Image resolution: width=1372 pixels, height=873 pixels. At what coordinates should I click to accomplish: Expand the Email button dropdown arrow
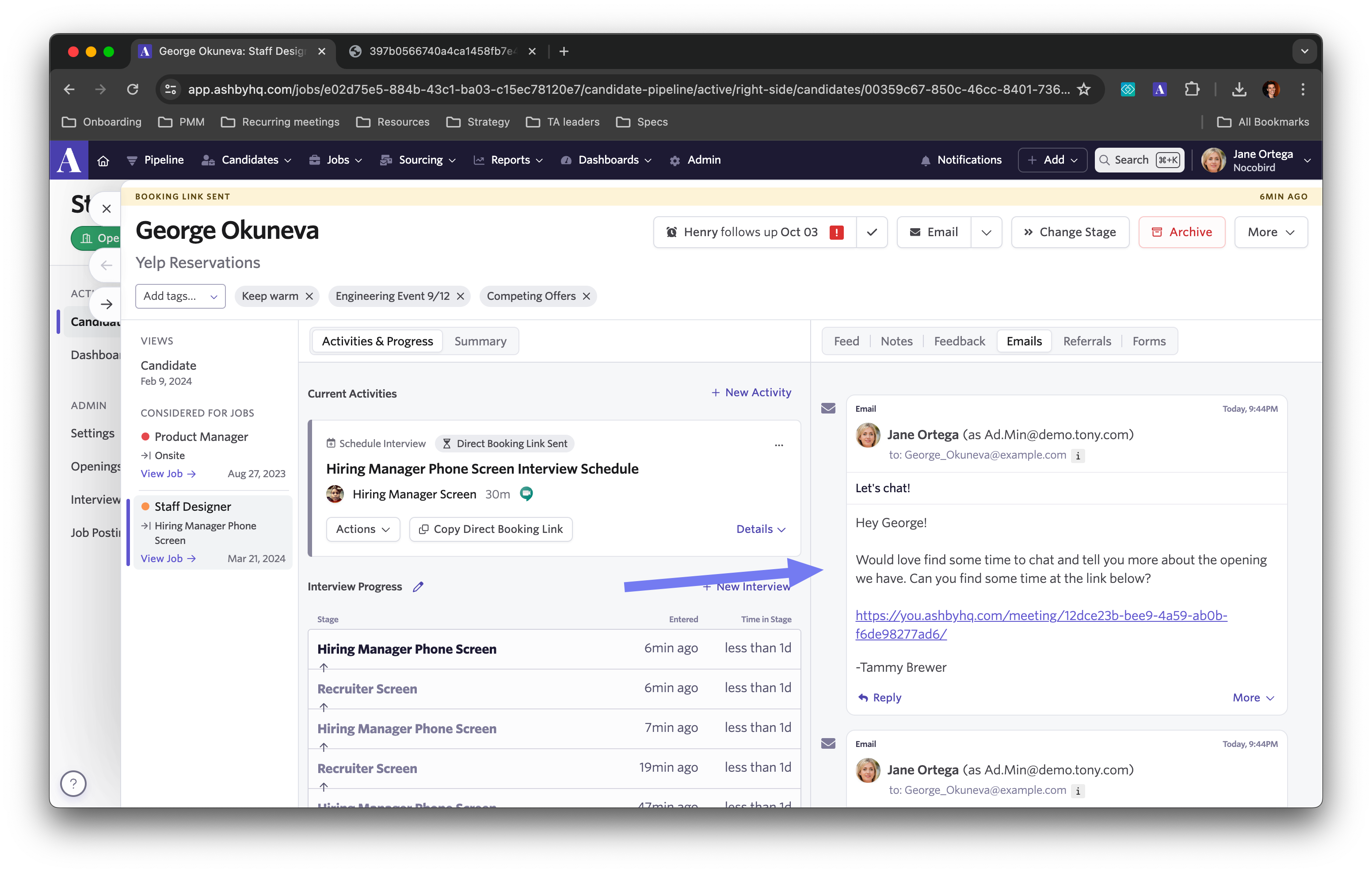click(x=986, y=232)
